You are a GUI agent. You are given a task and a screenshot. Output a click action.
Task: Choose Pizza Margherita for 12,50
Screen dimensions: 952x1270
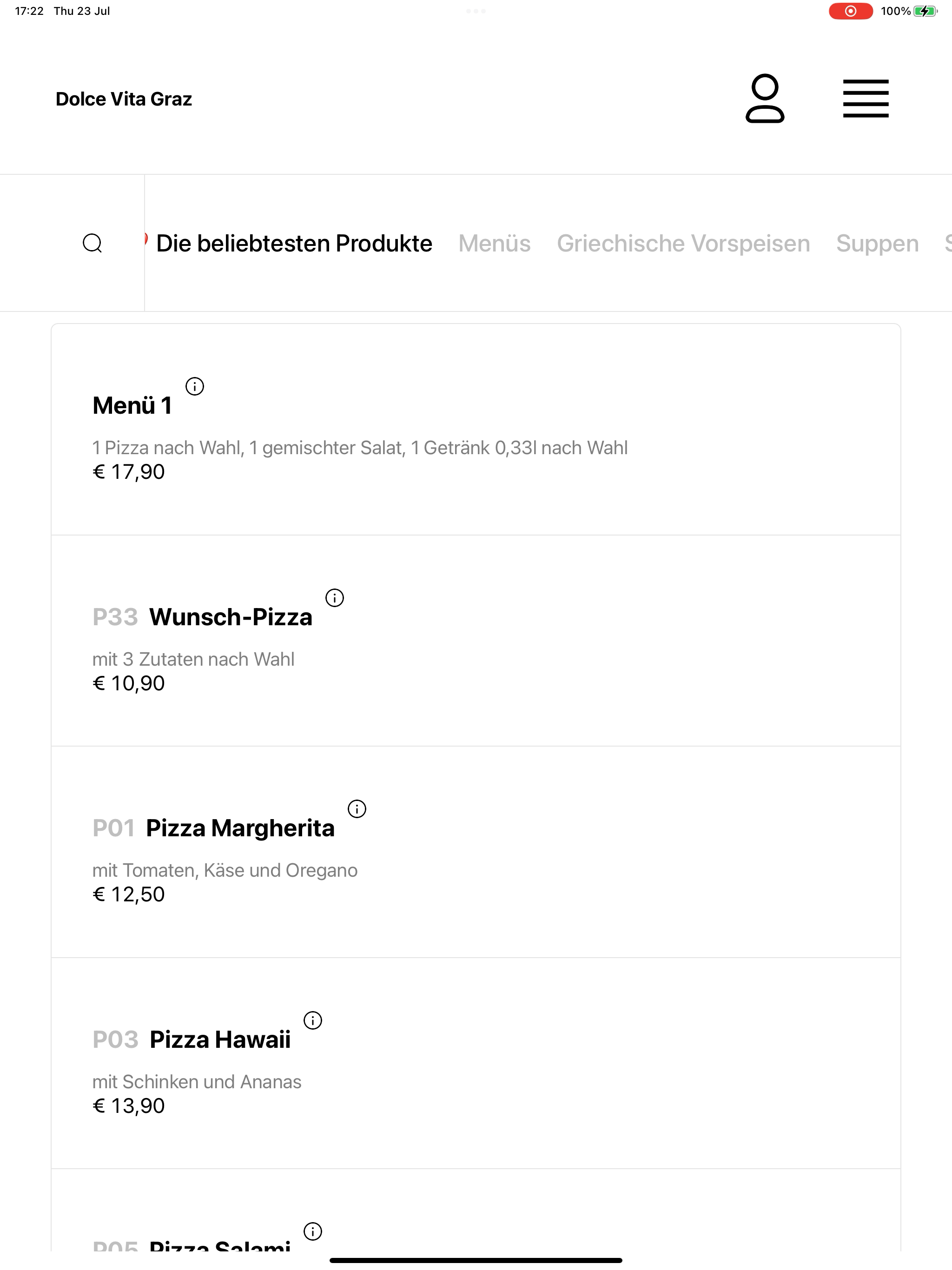tap(476, 852)
